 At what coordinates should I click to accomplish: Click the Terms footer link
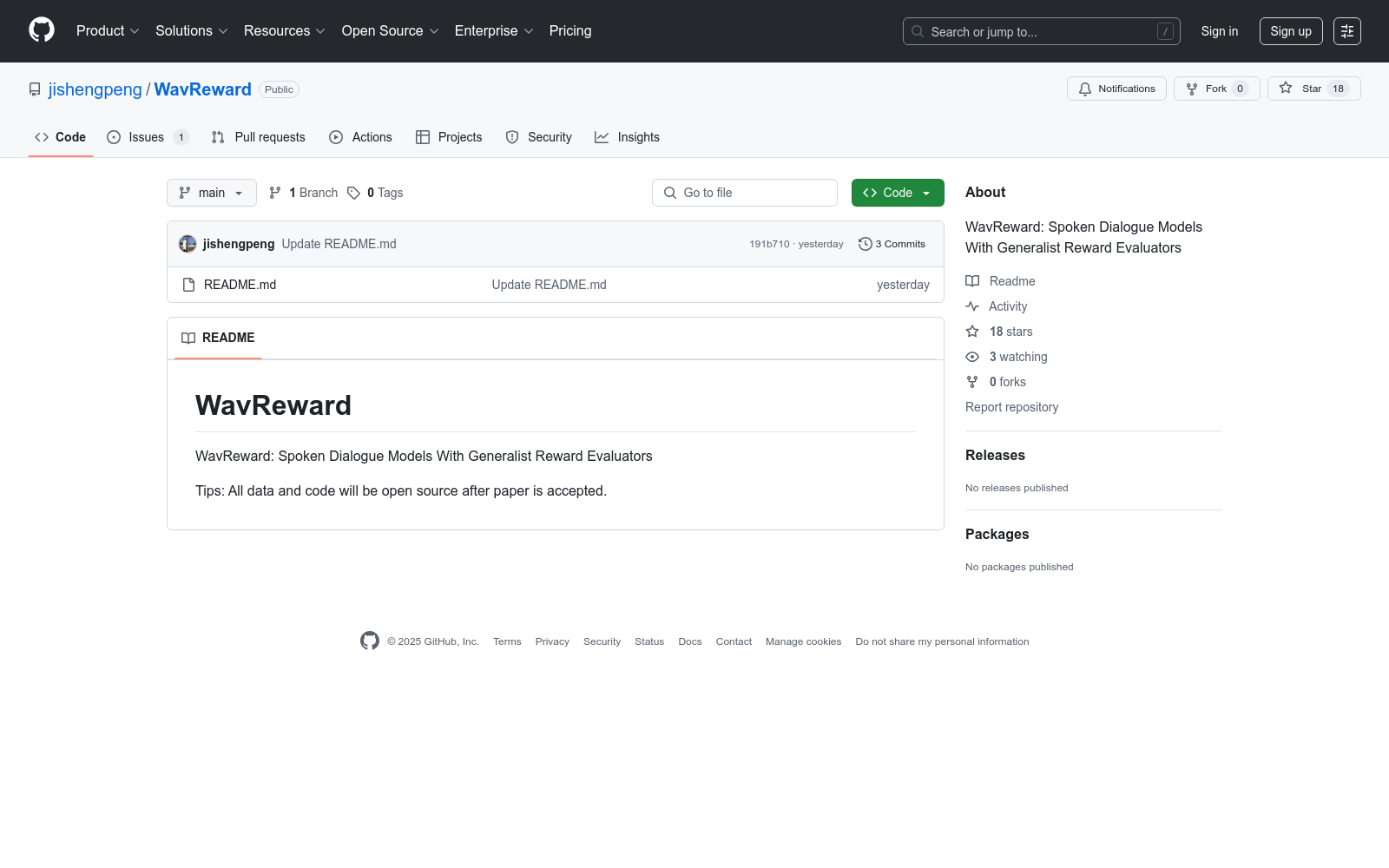507,641
